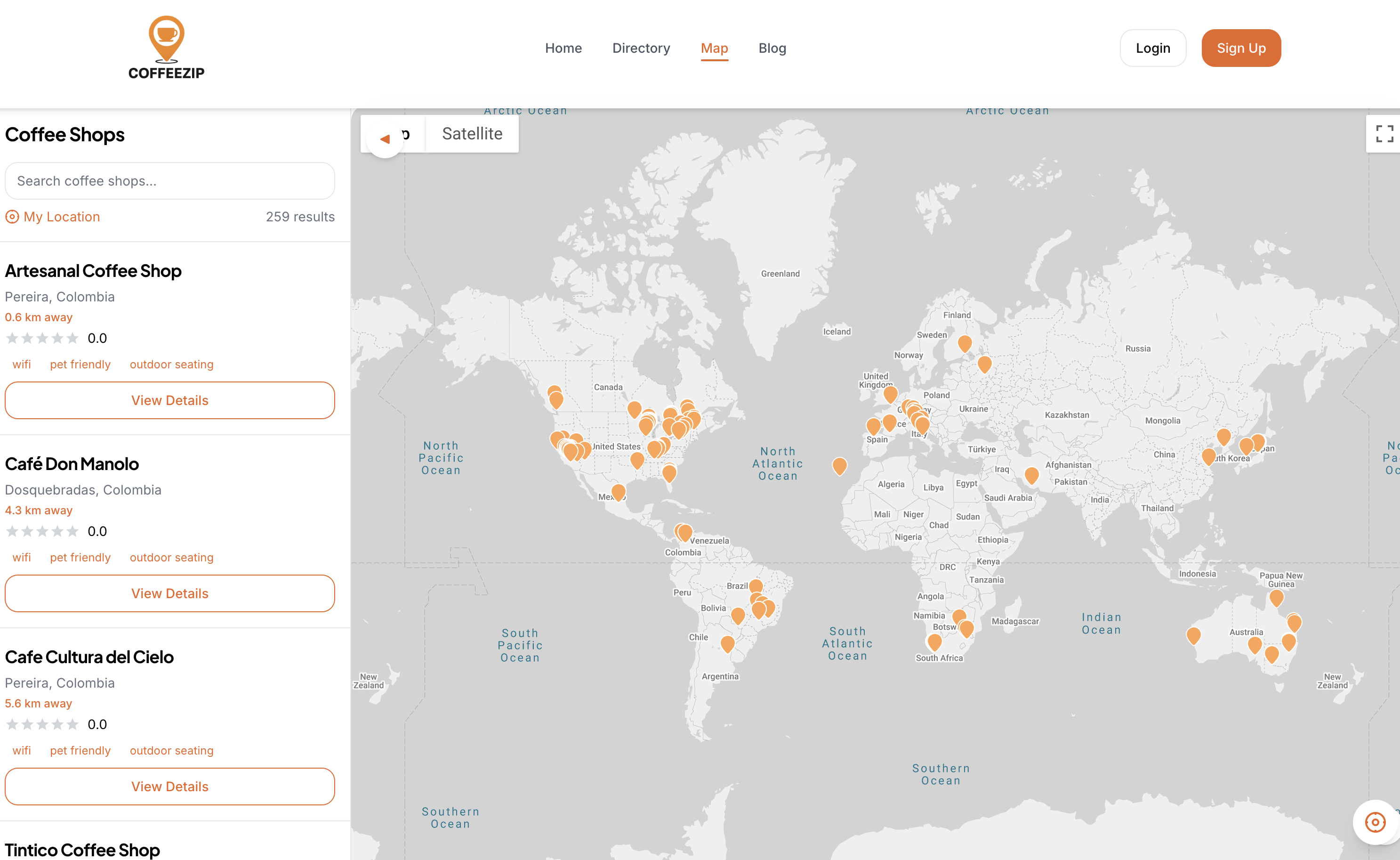
Task: View Details for Café Don Manolo
Action: [x=170, y=593]
